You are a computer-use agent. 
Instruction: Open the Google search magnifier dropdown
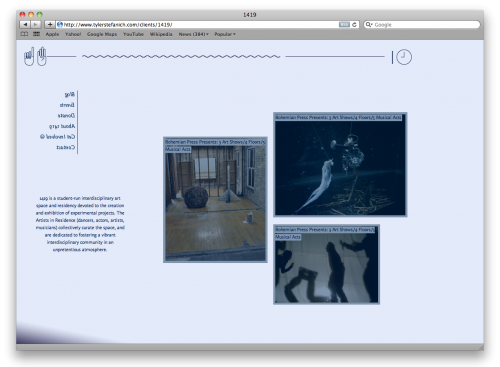[369, 25]
